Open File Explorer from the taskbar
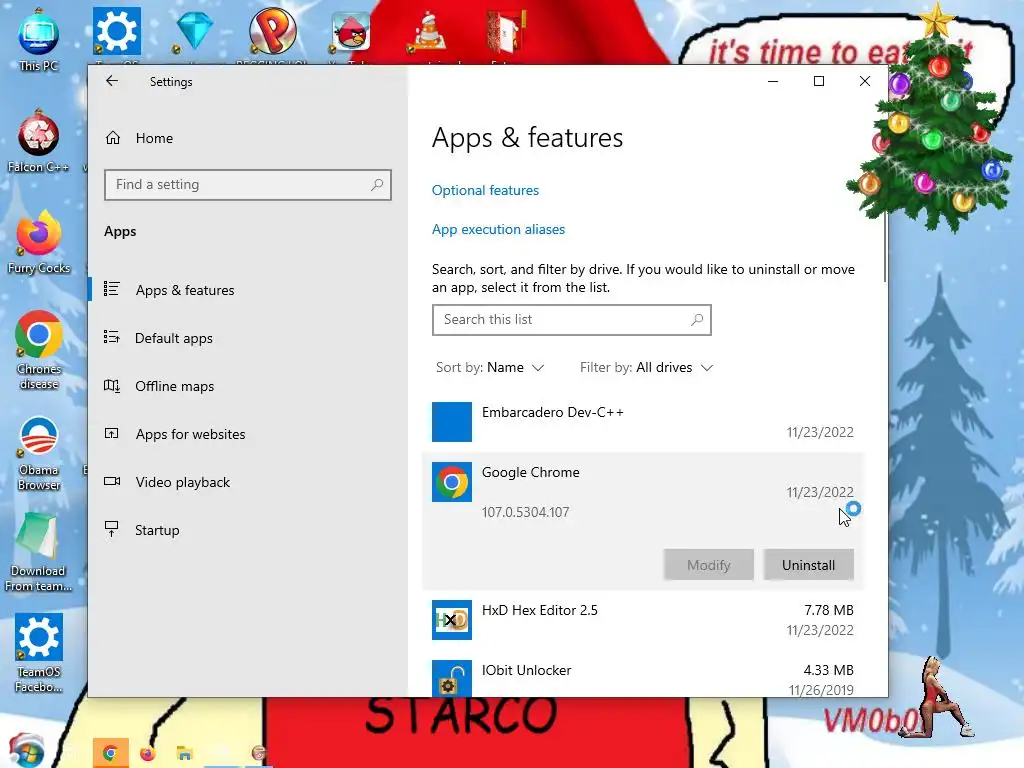Image resolution: width=1024 pixels, height=768 pixels. (184, 754)
